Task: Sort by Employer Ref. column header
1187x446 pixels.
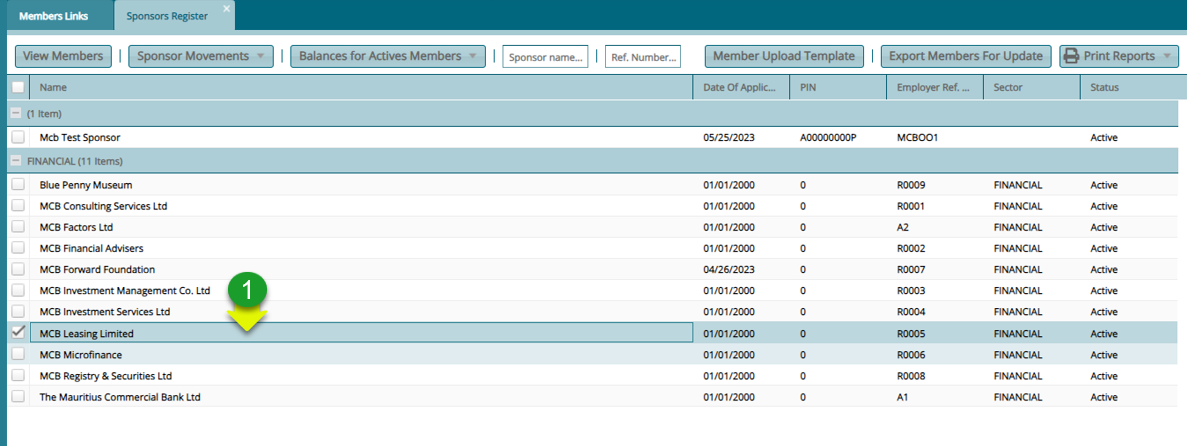Action: point(935,87)
